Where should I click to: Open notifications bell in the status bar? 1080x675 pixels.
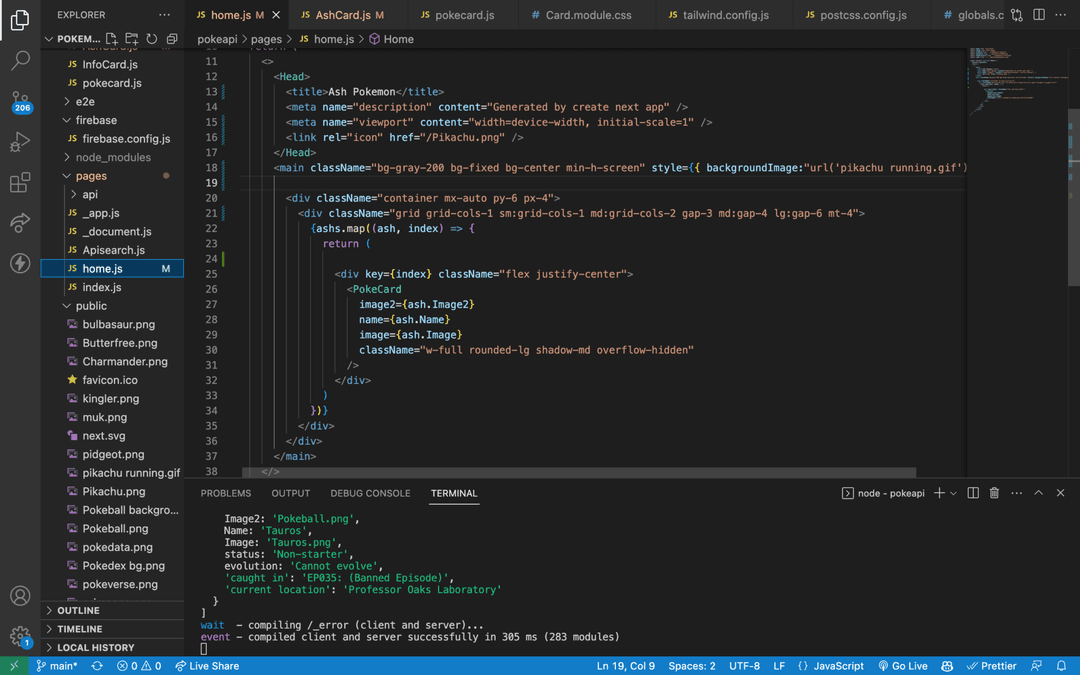pos(1061,666)
